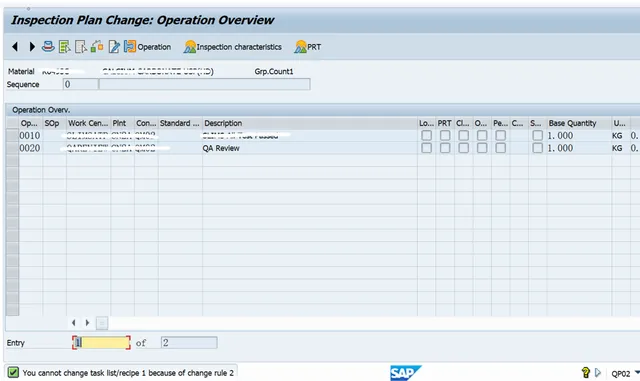Tick the O... checkbox for operation 0020

click(482, 148)
